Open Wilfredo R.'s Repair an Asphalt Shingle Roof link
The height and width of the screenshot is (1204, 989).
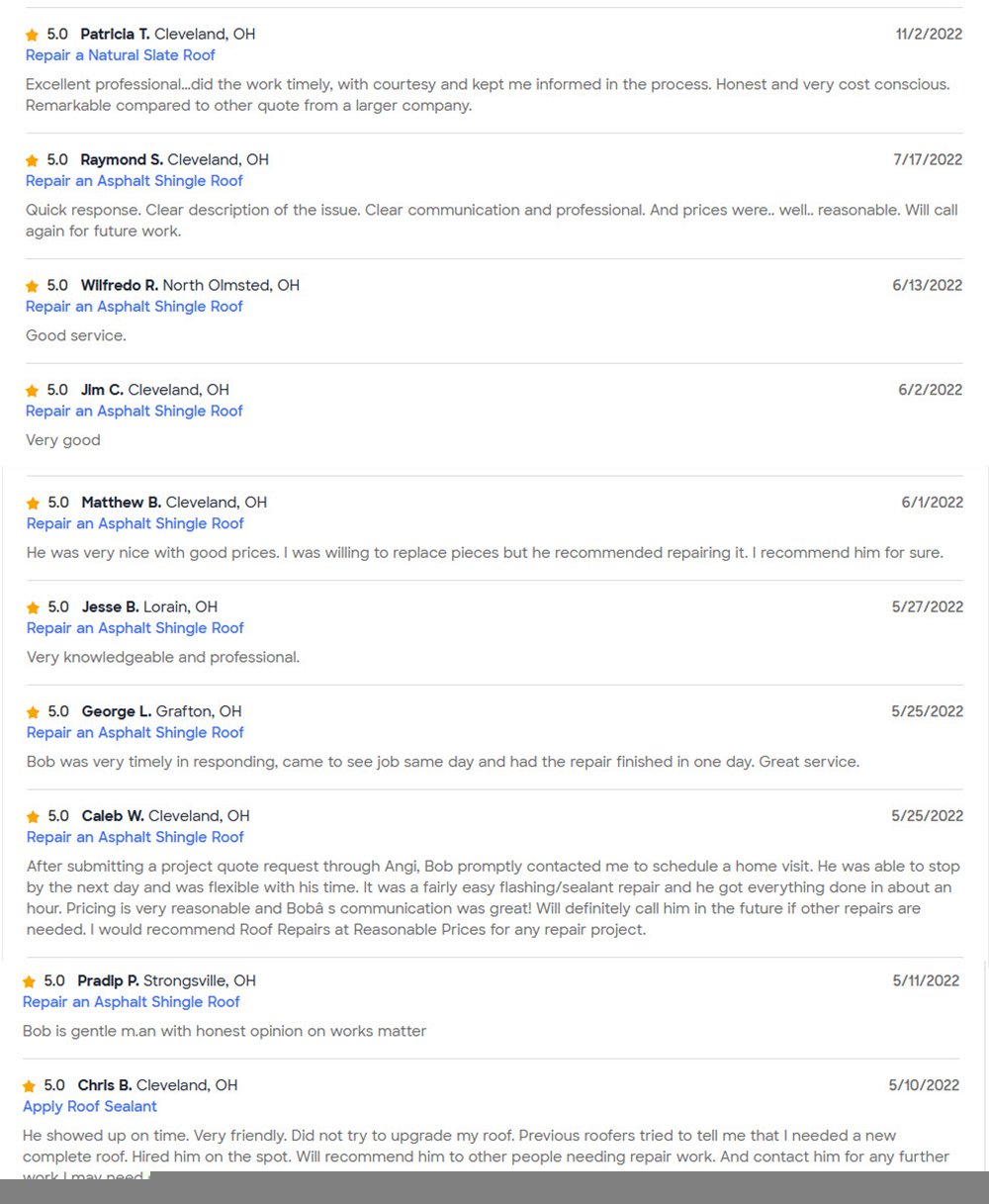tap(134, 307)
